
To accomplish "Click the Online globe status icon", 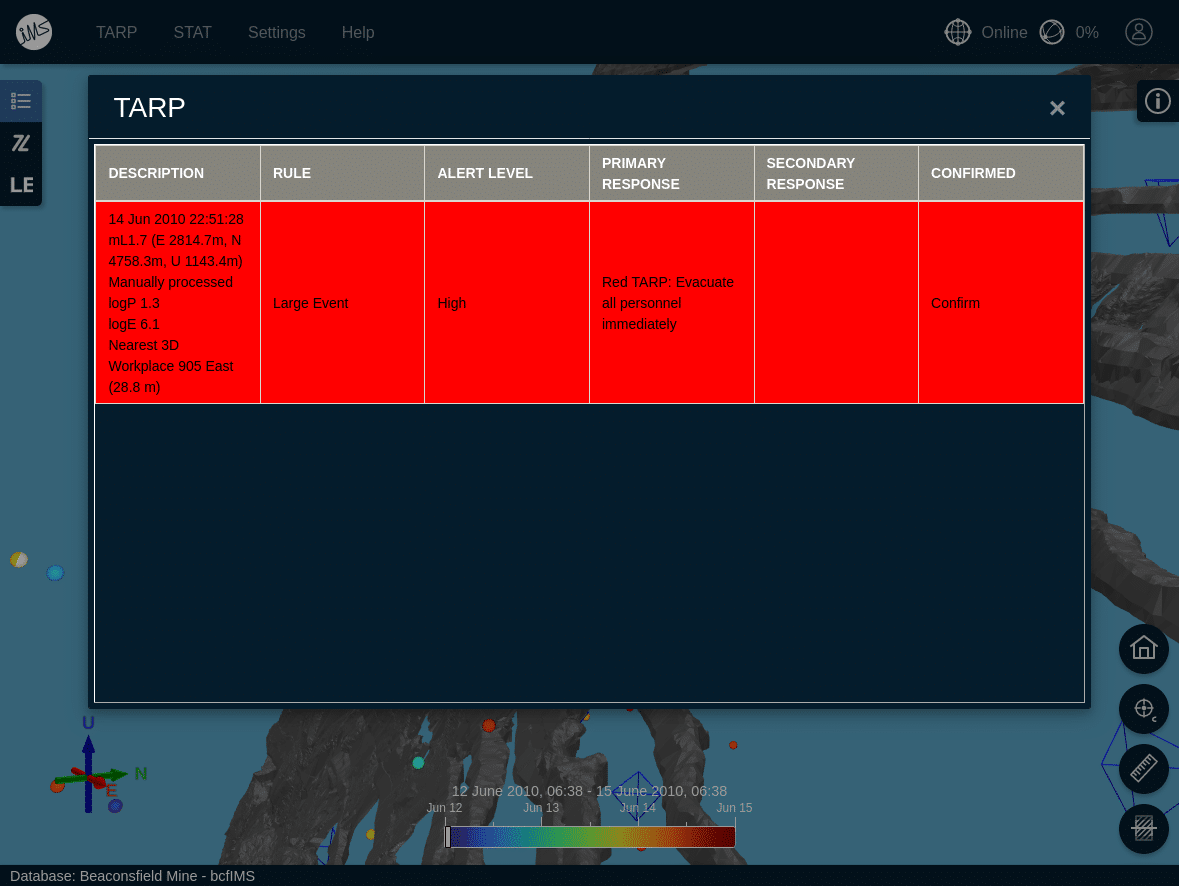I will click(x=958, y=33).
